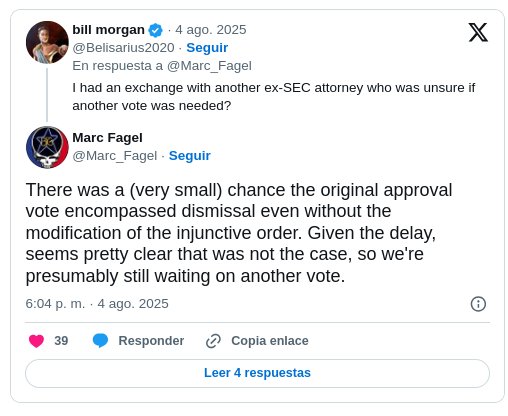
Task: Open the Marc Fagel display name
Action: (x=107, y=138)
